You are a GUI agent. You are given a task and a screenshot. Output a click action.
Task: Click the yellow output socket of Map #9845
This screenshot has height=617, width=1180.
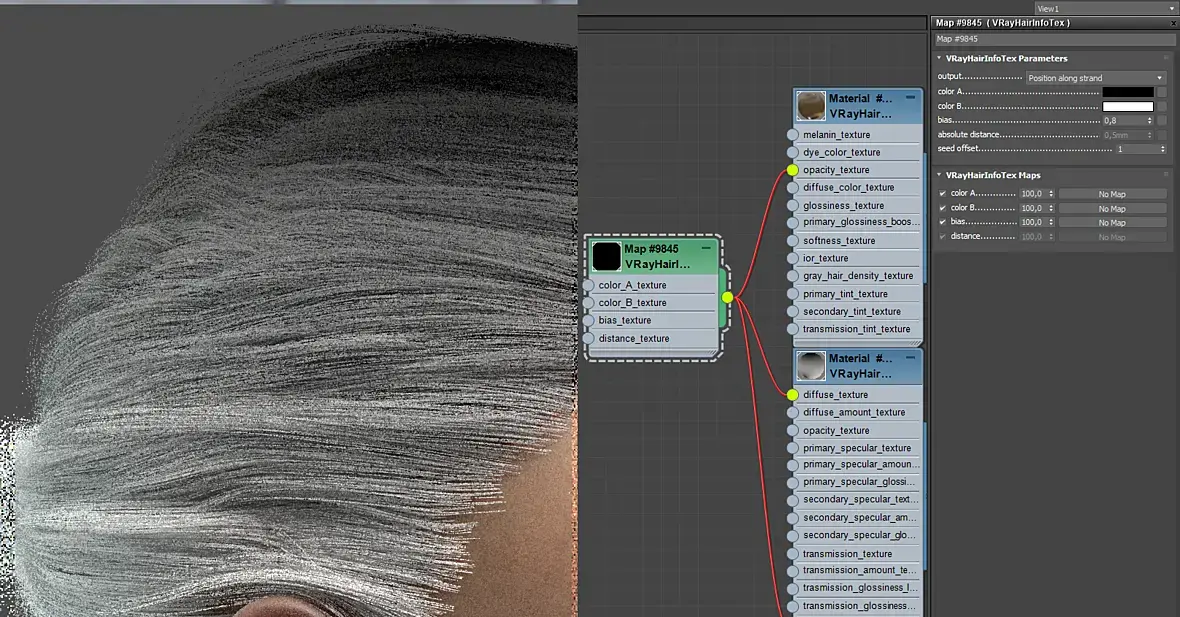click(x=727, y=297)
